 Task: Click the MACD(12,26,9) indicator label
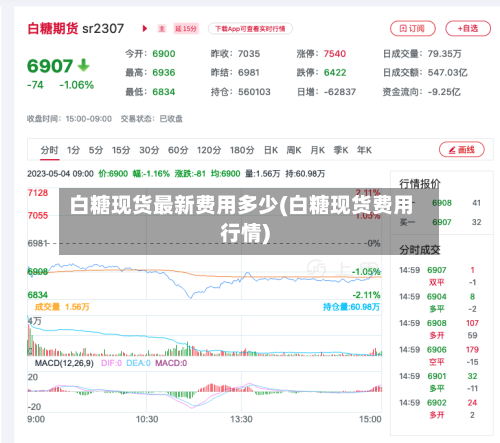pyautogui.click(x=64, y=363)
